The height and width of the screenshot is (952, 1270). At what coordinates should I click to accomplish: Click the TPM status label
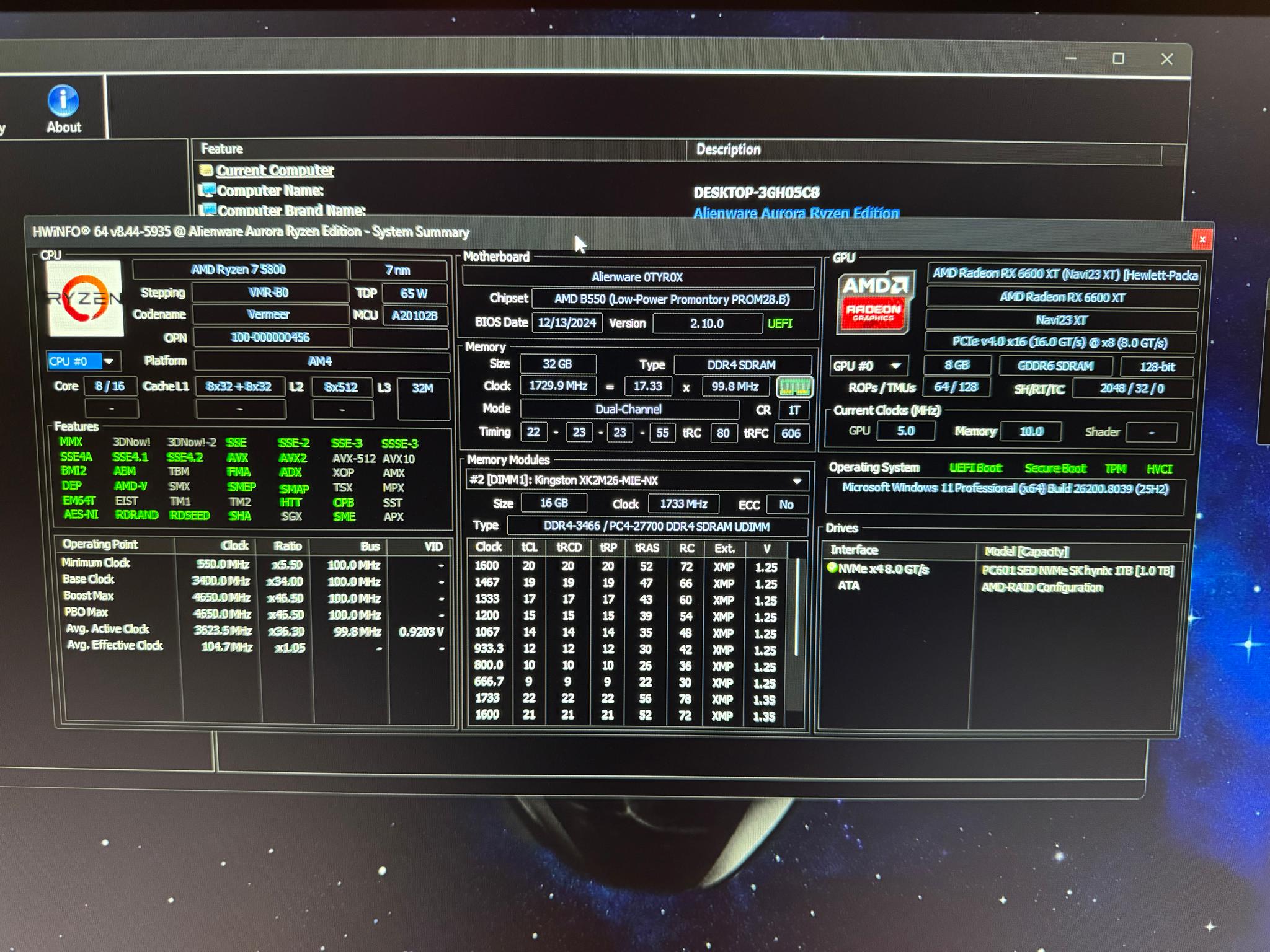click(x=1115, y=469)
